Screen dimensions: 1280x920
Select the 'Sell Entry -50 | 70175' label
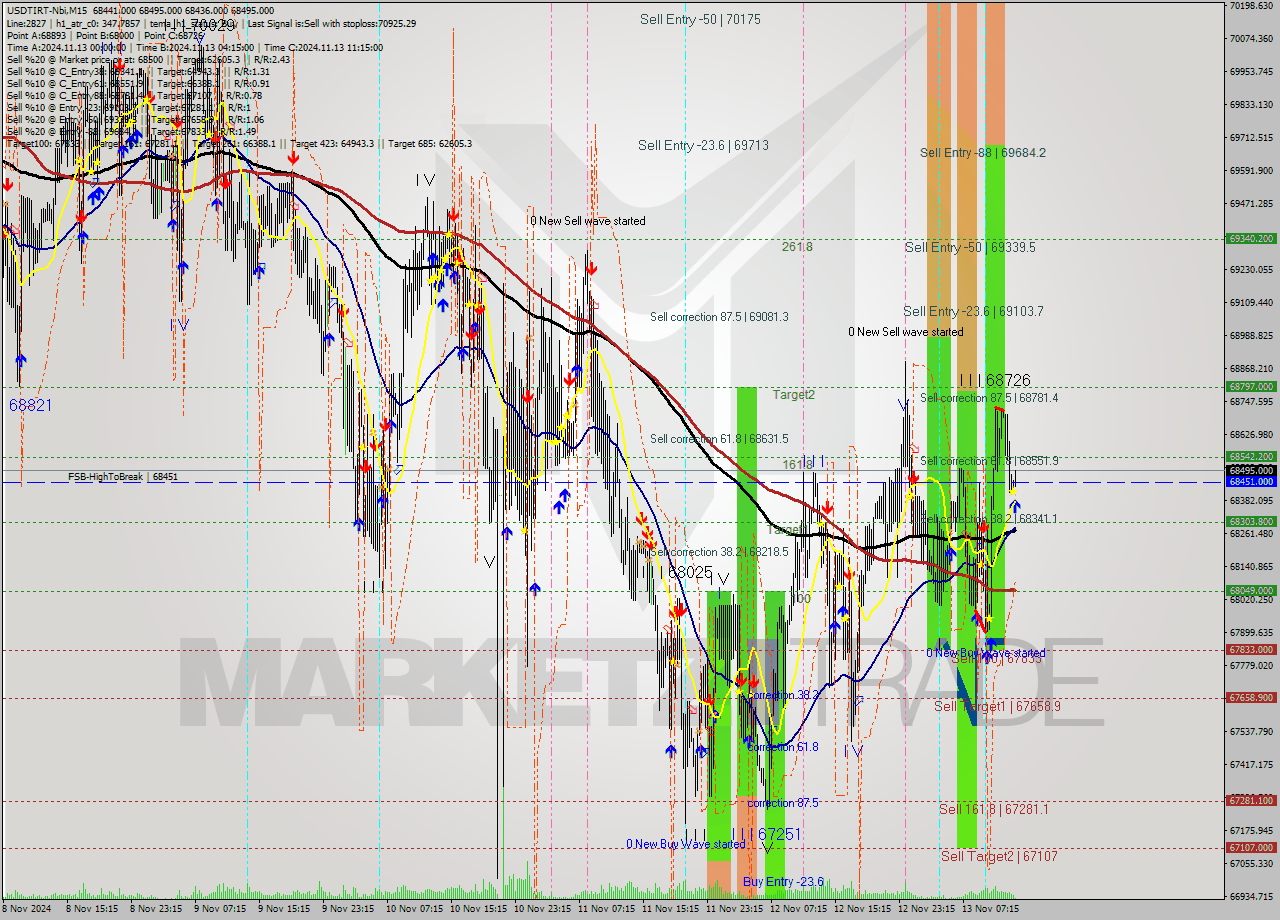(x=700, y=19)
